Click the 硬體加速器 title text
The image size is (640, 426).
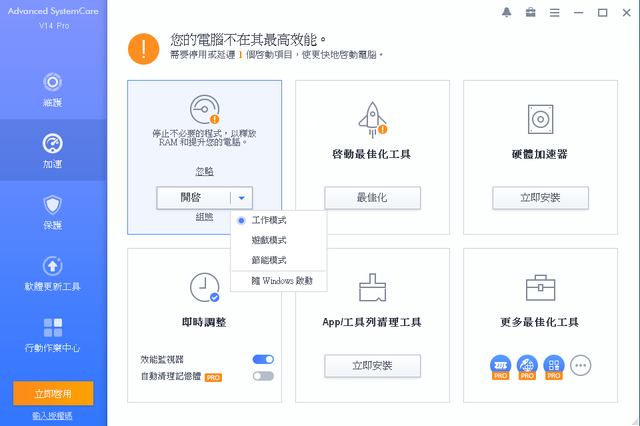[x=540, y=154]
